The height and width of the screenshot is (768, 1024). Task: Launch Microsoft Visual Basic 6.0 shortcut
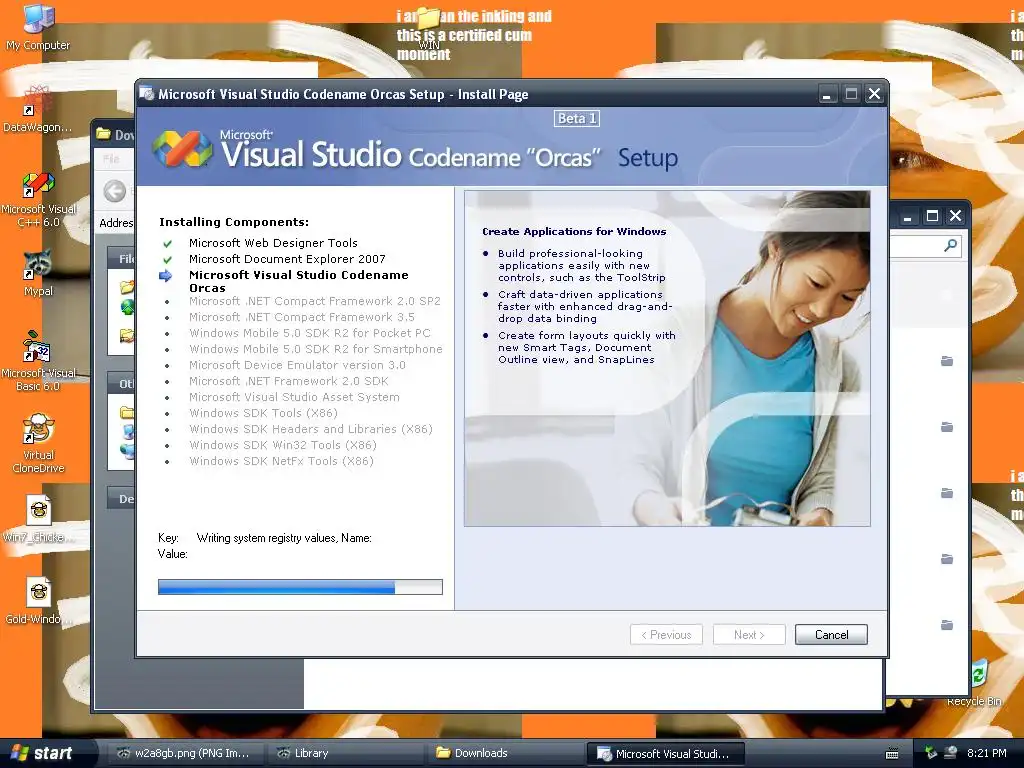pos(38,361)
